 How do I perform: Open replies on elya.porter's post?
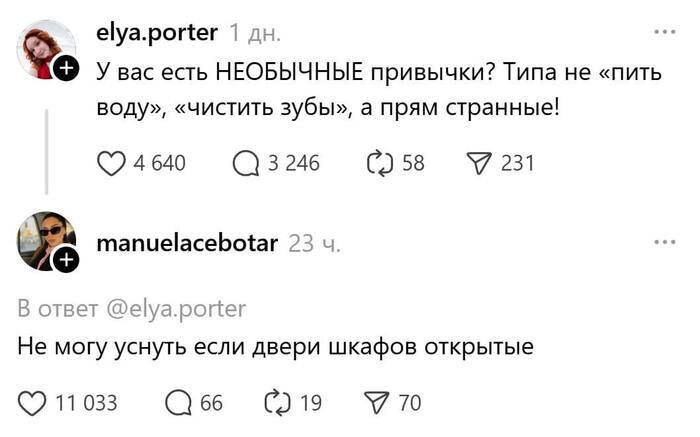244,163
